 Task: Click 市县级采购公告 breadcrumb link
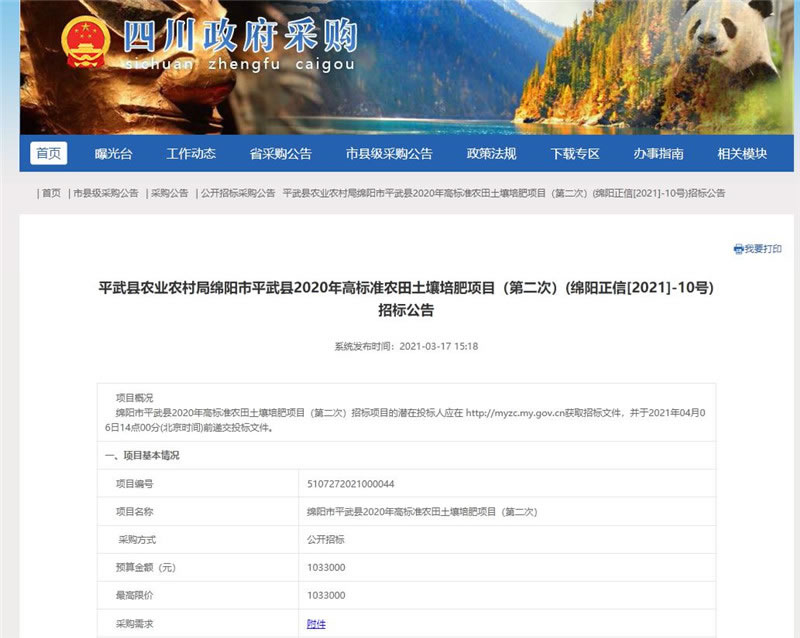[x=105, y=193]
